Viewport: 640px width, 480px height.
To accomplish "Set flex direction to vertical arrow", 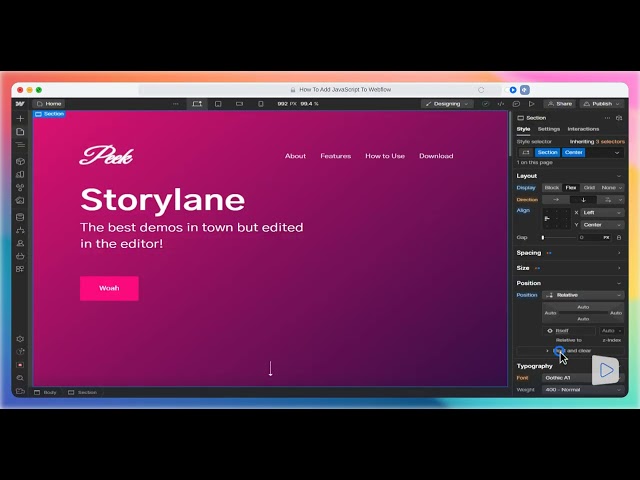I will 583,200.
